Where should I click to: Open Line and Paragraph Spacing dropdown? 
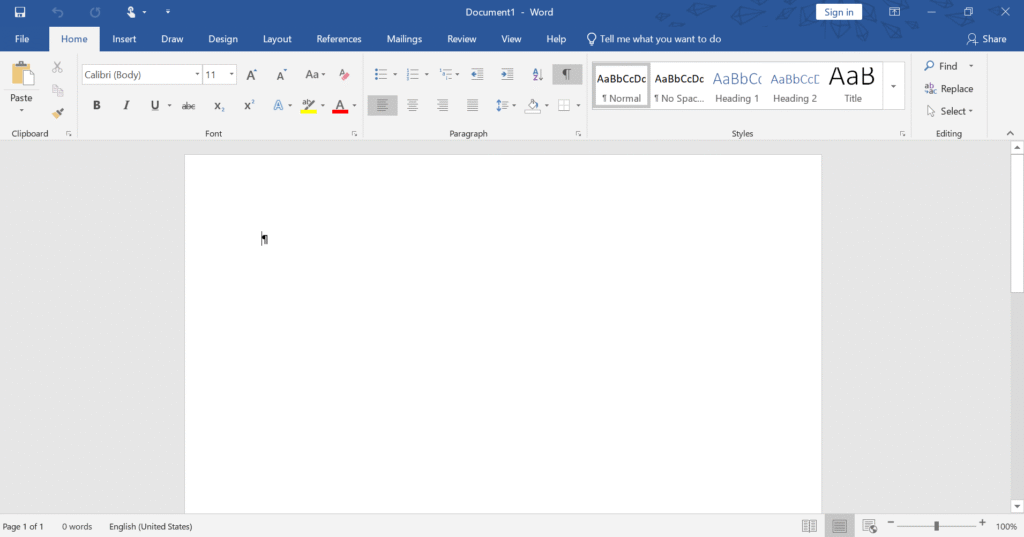505,105
